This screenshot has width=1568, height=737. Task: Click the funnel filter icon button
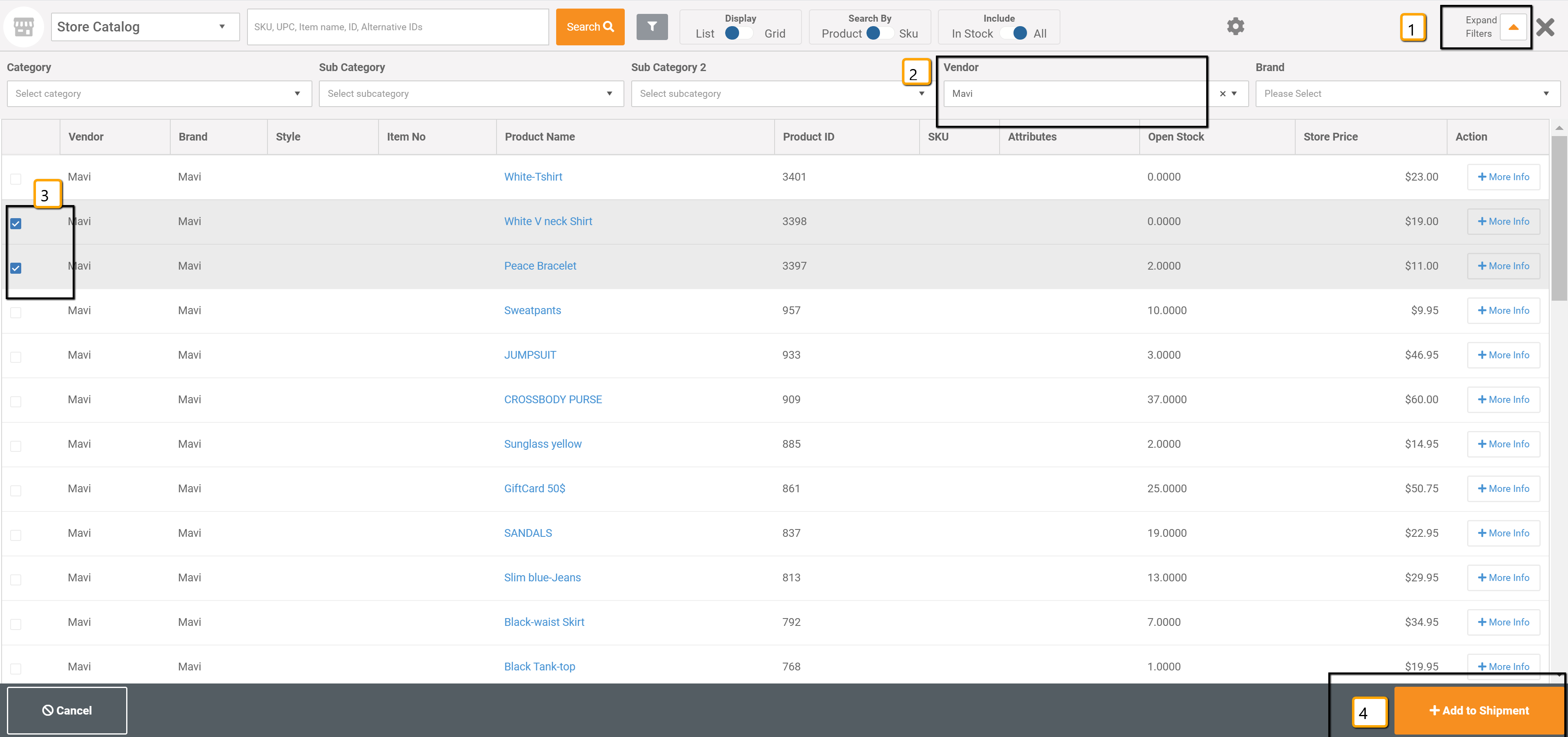[652, 27]
